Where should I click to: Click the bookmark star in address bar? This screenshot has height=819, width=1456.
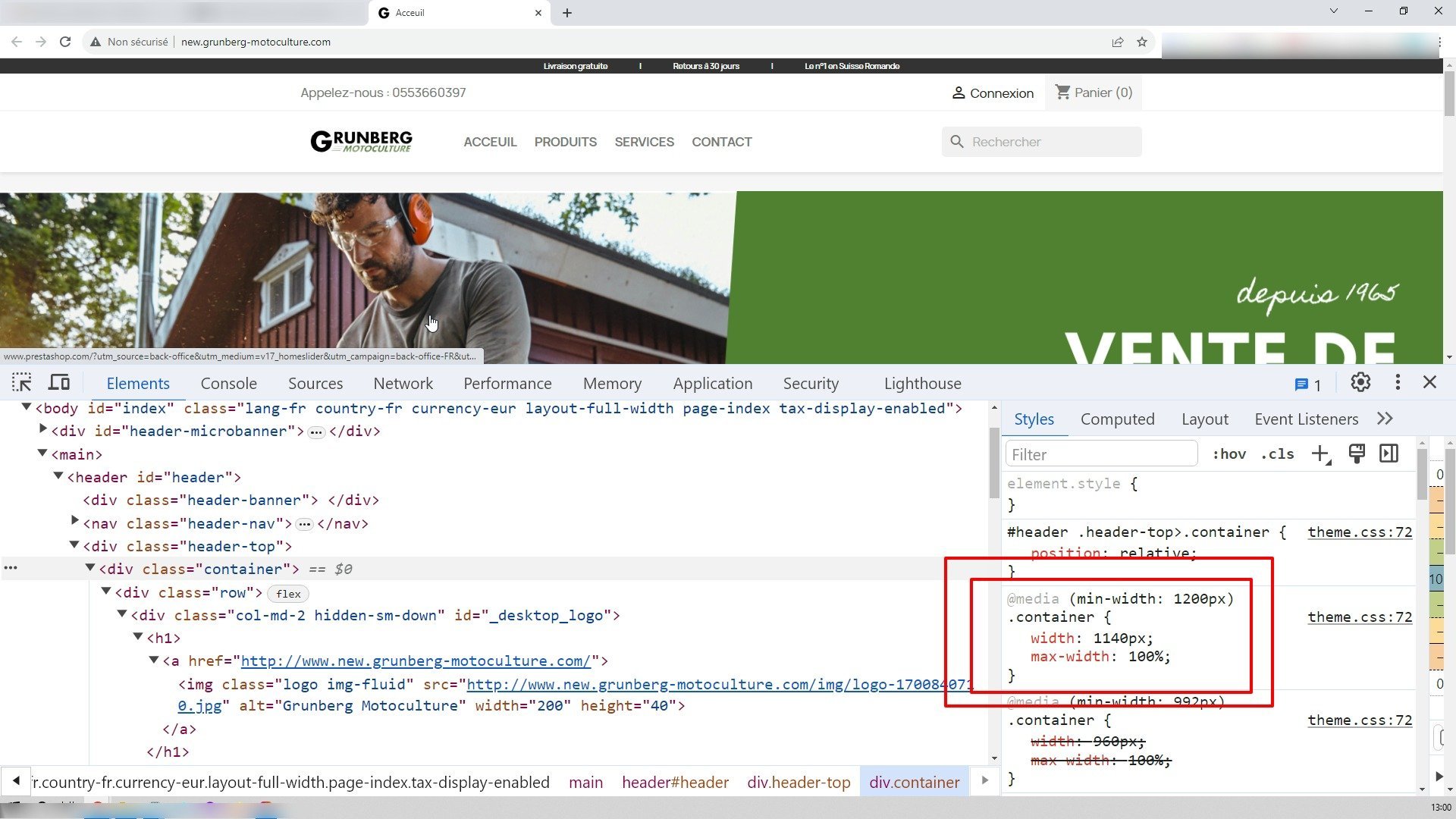tap(1142, 42)
